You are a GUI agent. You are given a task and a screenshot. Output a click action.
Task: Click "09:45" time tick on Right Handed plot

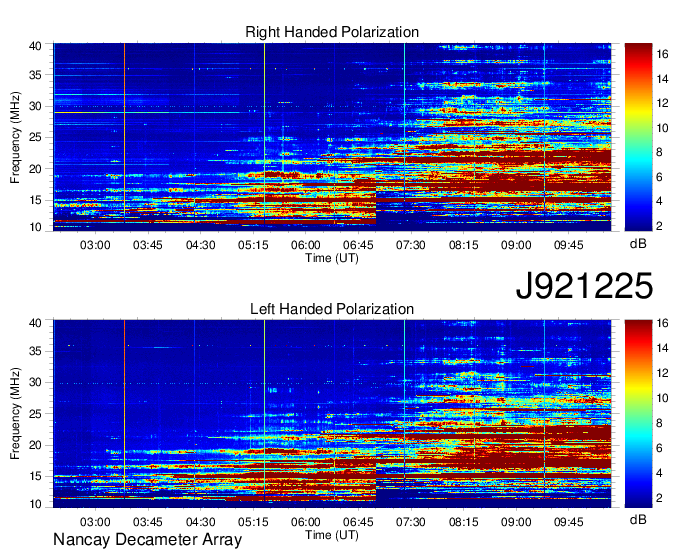569,245
